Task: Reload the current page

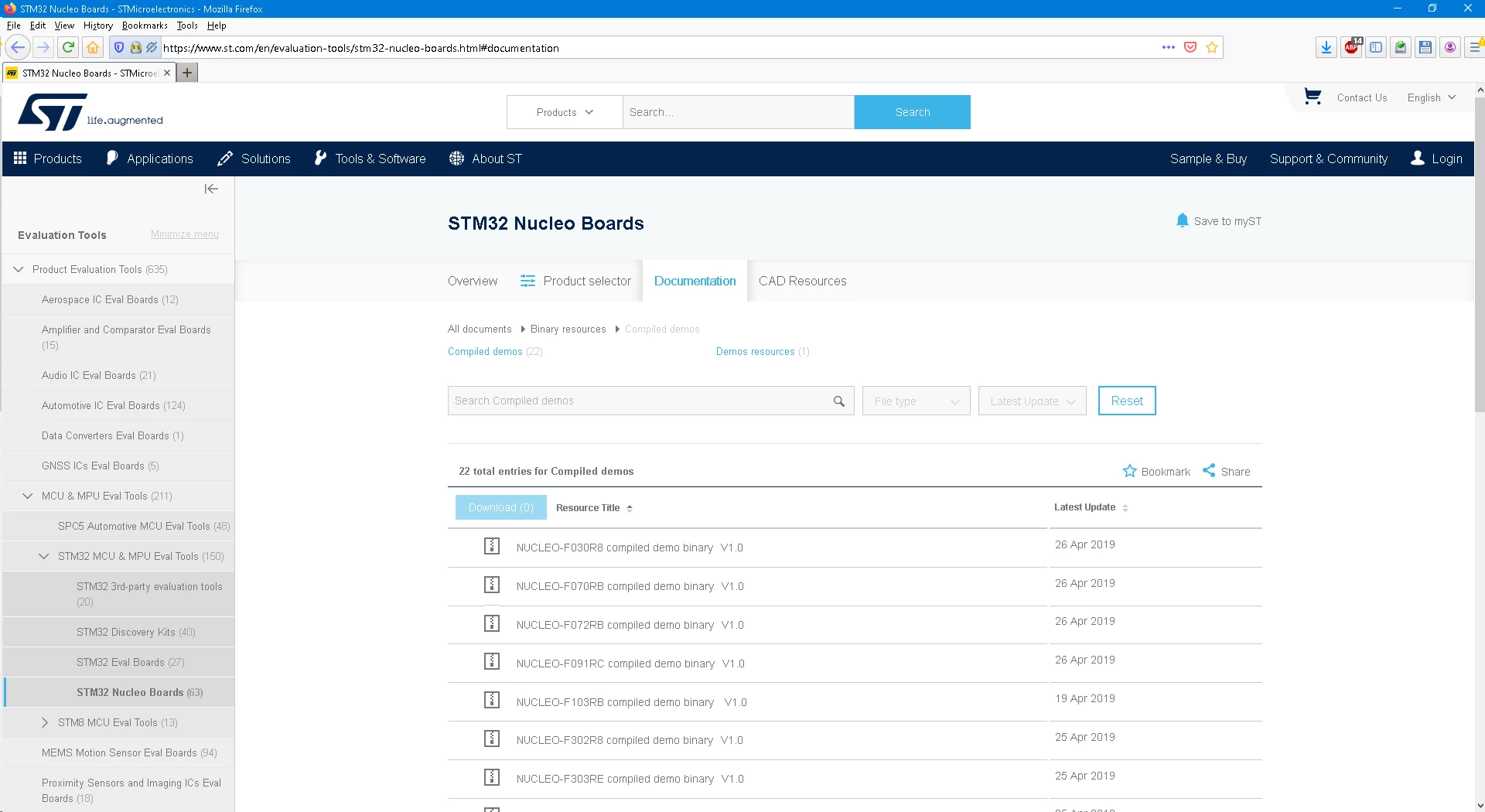Action: [x=68, y=47]
